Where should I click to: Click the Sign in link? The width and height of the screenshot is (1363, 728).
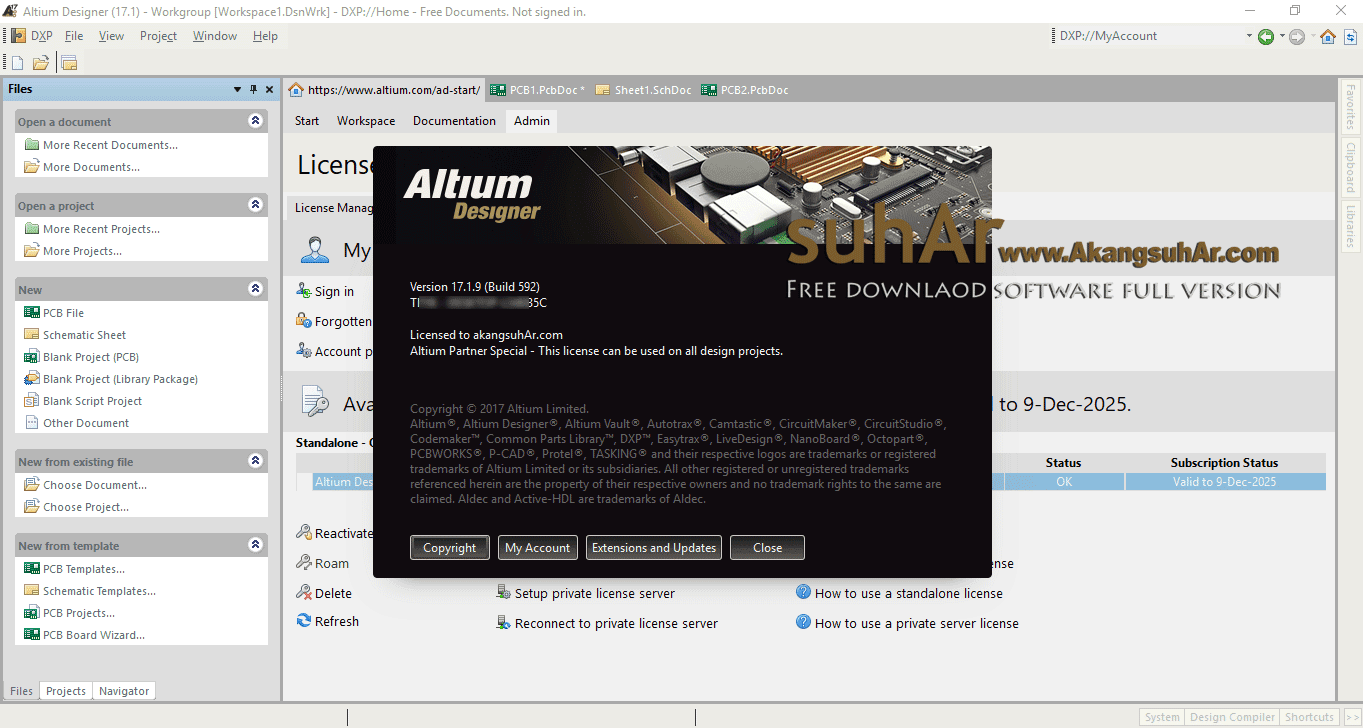(x=326, y=291)
